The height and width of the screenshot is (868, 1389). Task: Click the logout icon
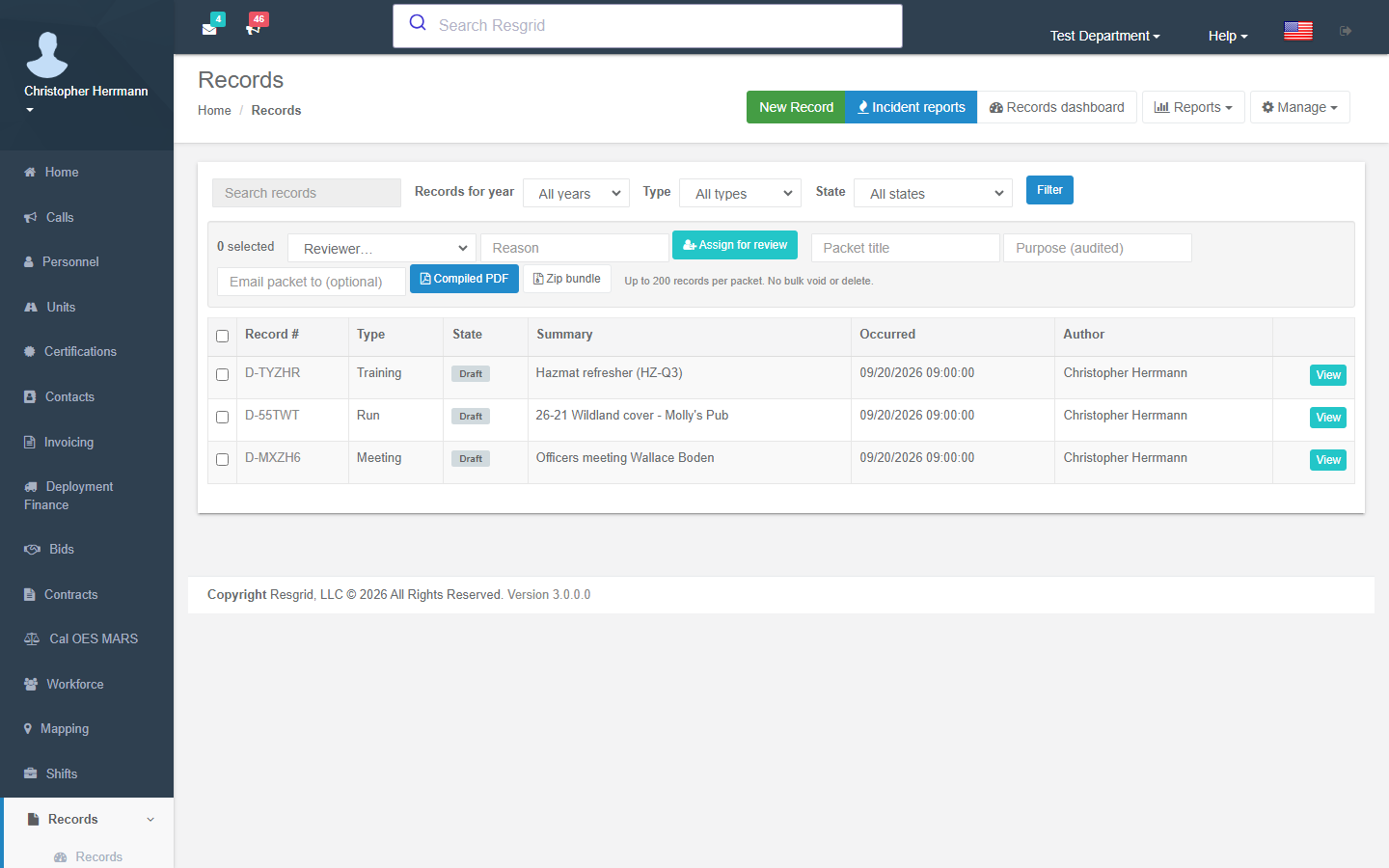click(x=1346, y=31)
